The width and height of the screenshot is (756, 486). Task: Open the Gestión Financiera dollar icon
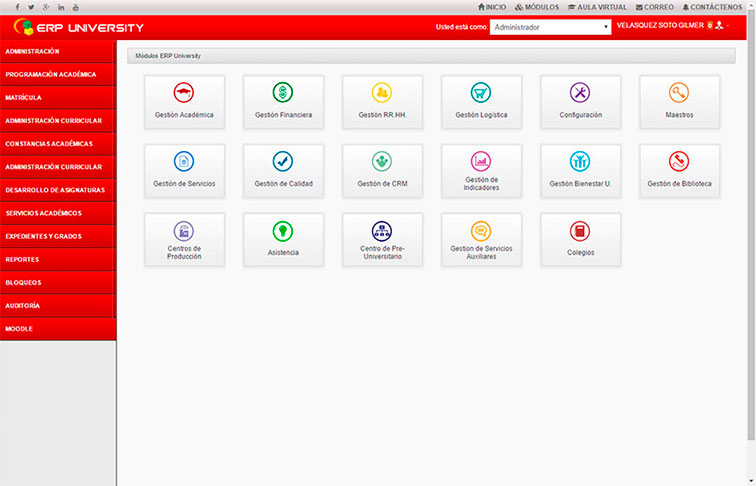coord(283,93)
